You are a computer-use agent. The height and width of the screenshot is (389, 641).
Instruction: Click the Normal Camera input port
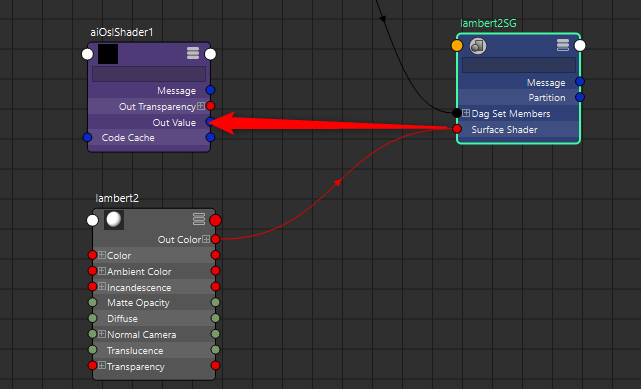coord(93,334)
